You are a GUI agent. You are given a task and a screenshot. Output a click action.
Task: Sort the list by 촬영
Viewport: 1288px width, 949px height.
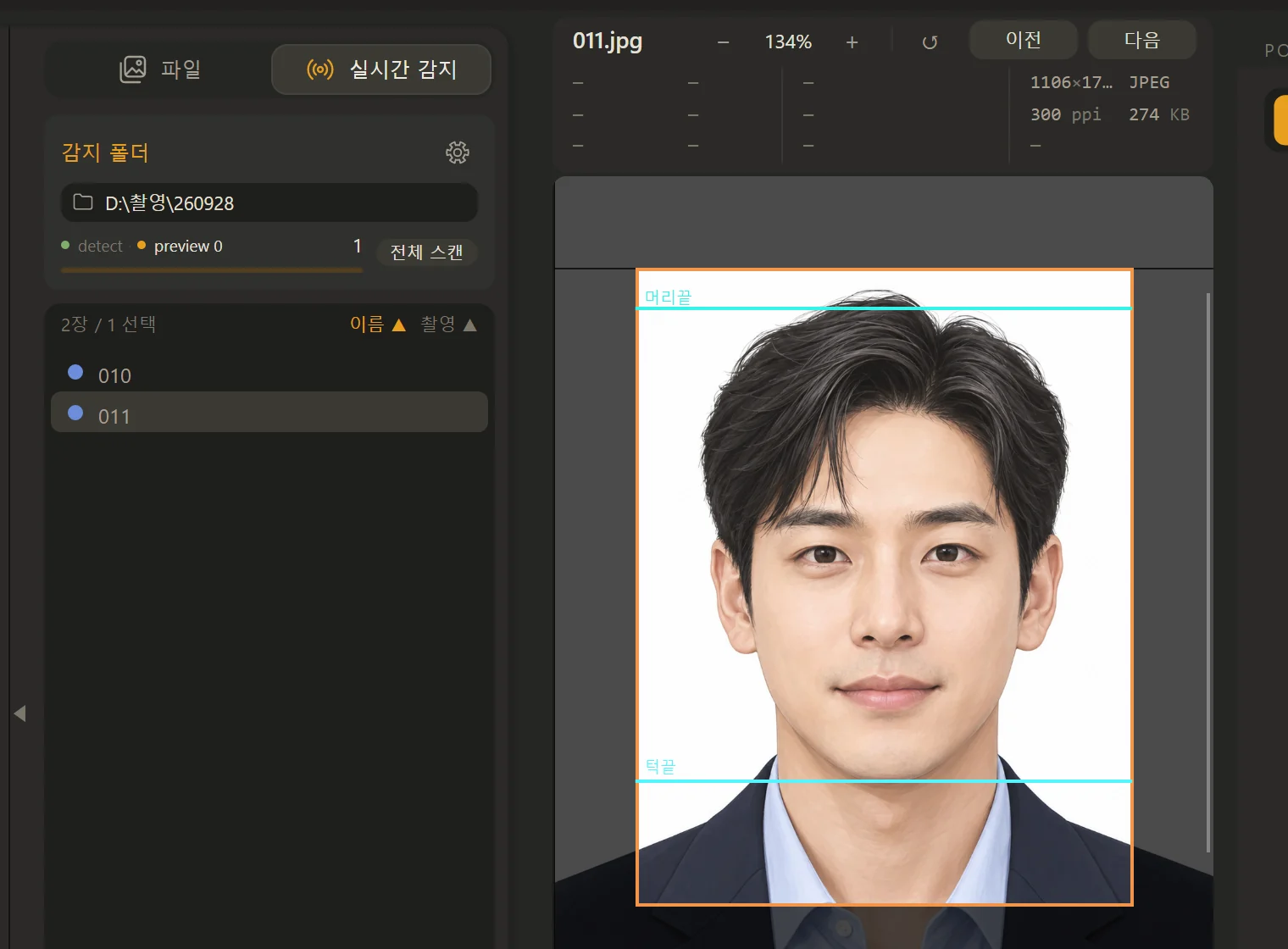pyautogui.click(x=449, y=324)
